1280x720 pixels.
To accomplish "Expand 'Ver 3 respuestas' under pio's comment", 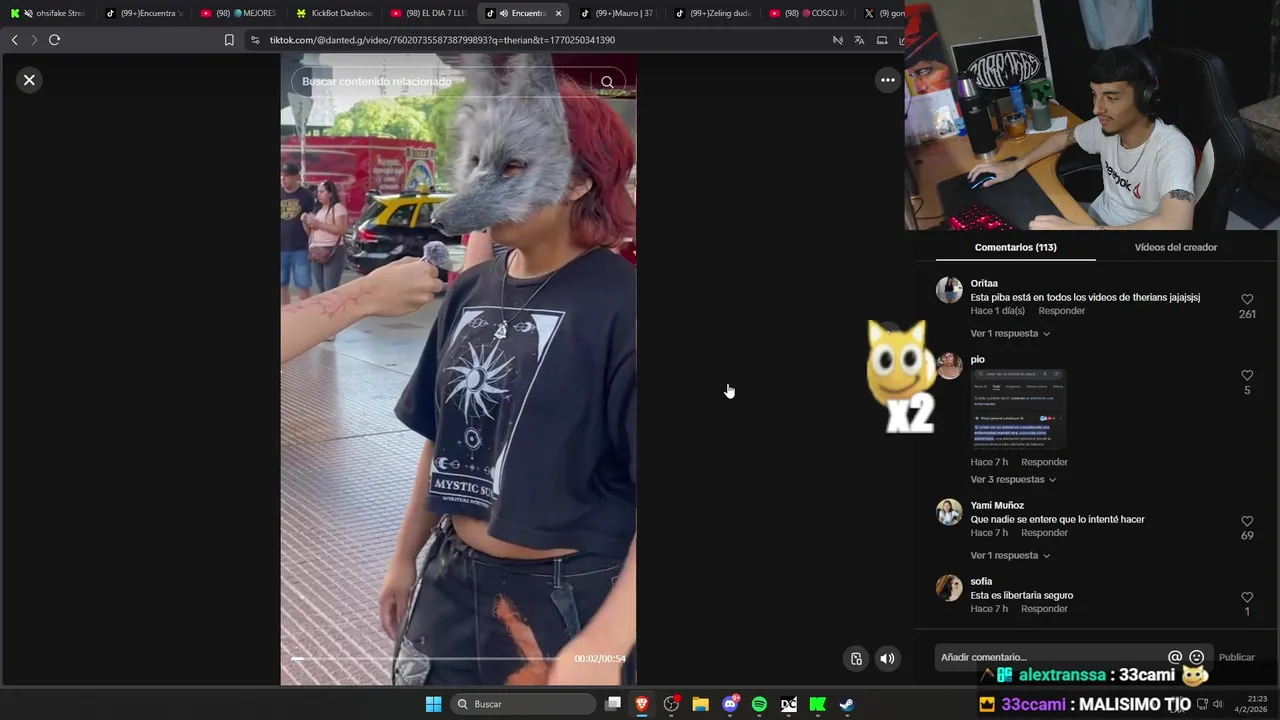I will pos(1013,479).
